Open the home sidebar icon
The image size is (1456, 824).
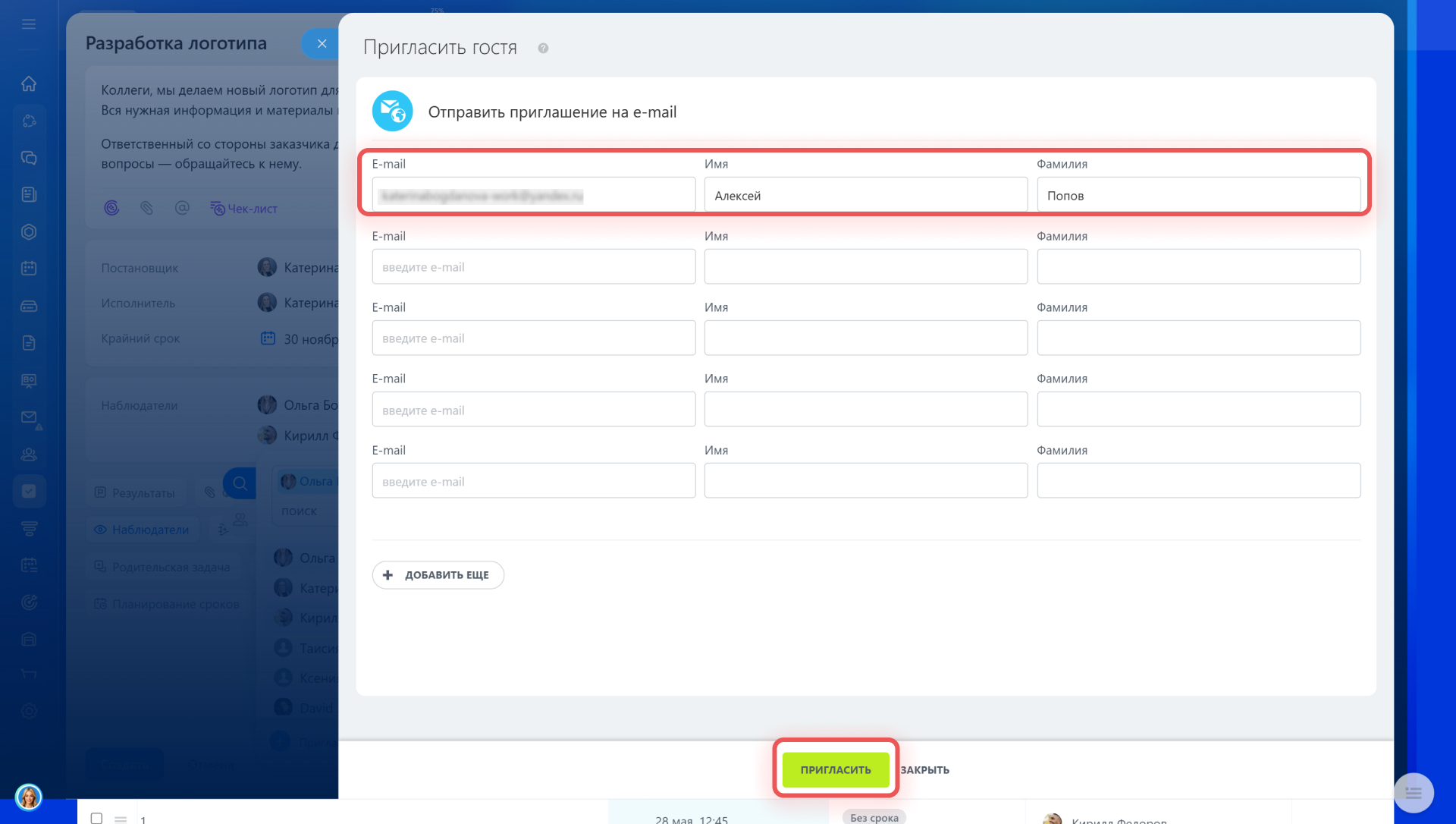29,83
